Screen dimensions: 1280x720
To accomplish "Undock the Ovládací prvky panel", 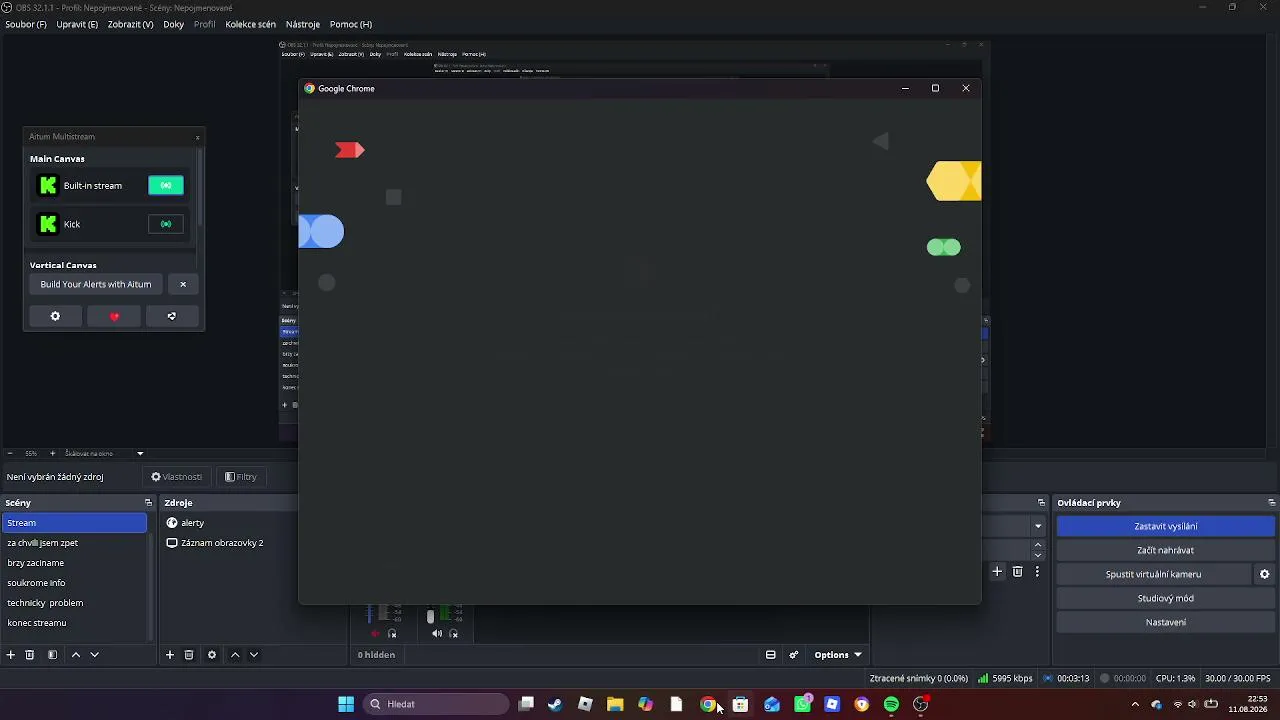I will point(1272,503).
